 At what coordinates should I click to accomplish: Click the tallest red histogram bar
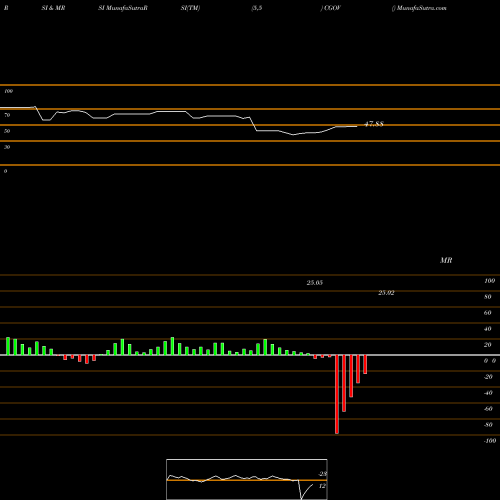(337, 394)
